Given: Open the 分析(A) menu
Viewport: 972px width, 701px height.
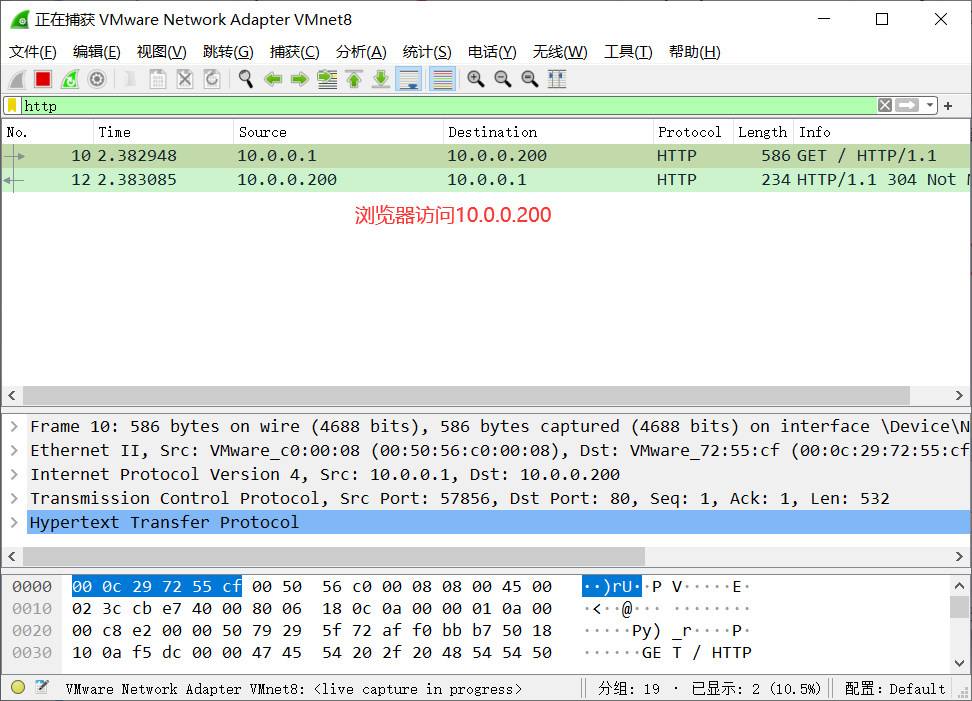Looking at the screenshot, I should 361,52.
